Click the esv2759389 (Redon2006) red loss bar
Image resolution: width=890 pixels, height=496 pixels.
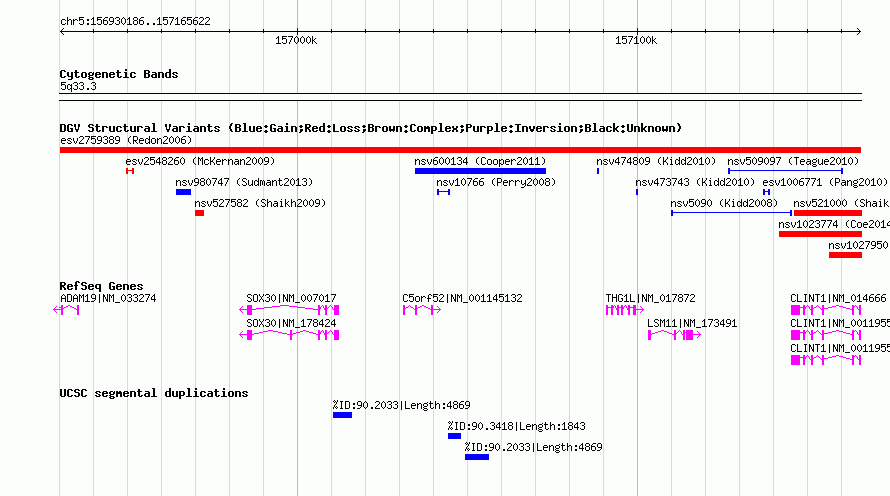click(460, 150)
